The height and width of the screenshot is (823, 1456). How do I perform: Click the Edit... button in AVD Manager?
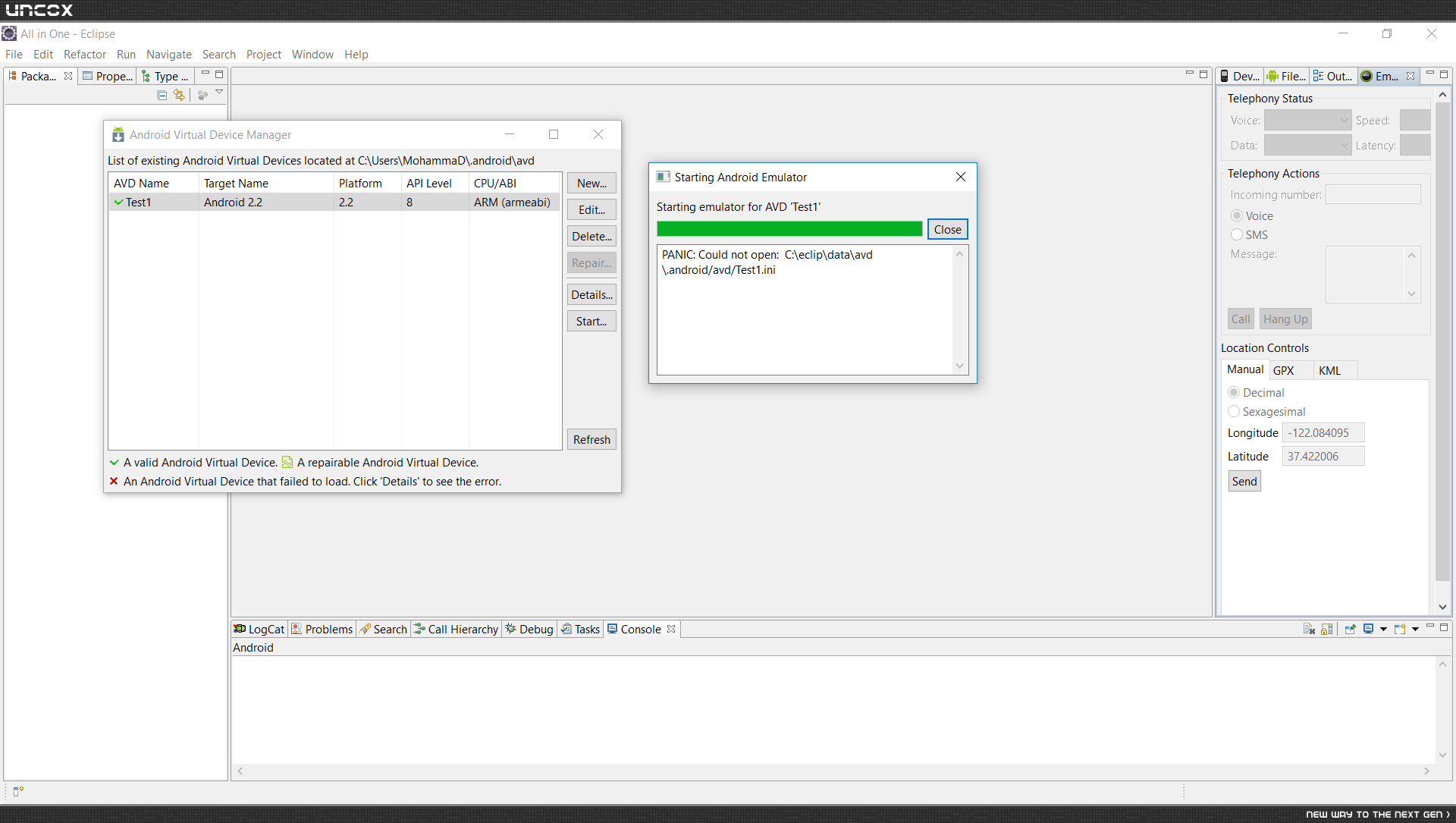[591, 209]
